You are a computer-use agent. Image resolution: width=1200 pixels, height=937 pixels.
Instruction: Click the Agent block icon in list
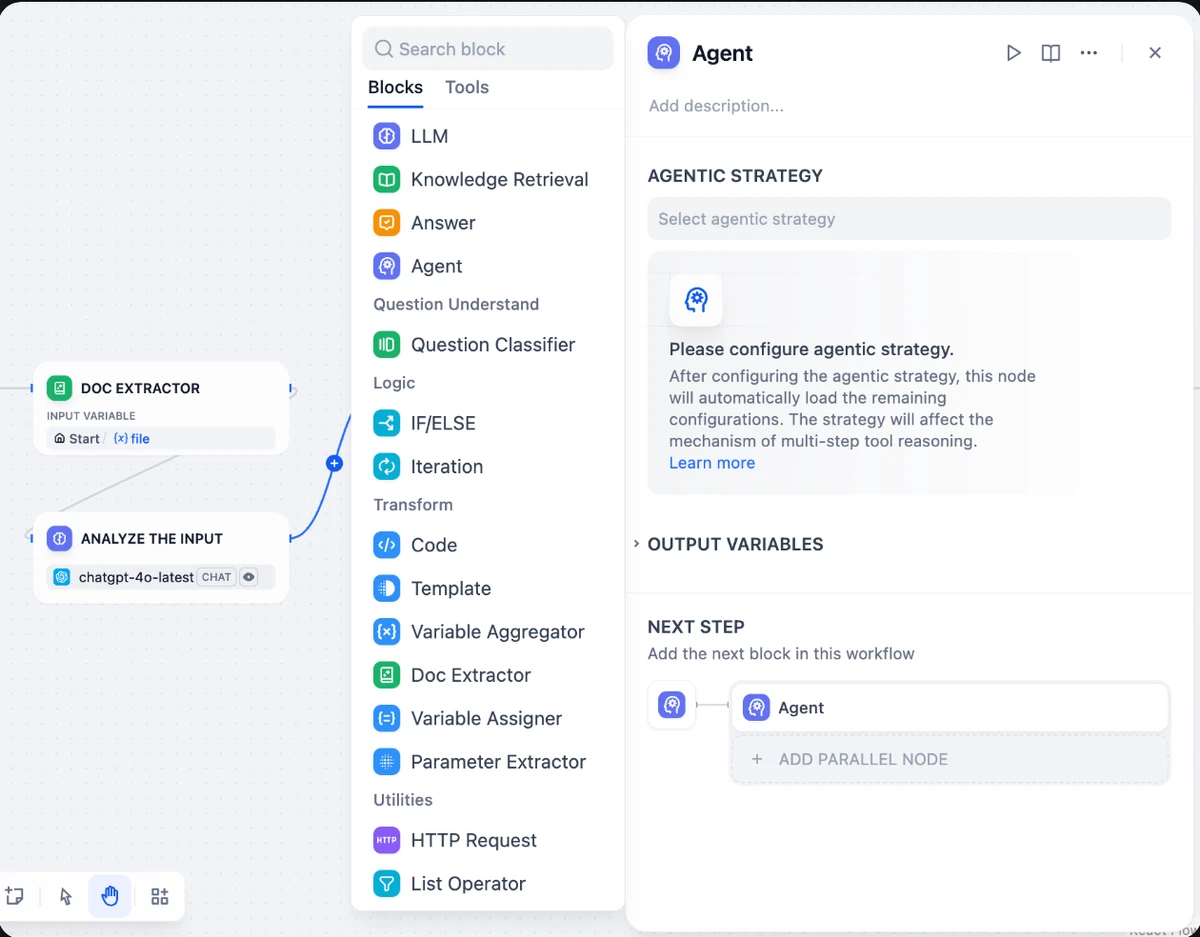(x=387, y=266)
